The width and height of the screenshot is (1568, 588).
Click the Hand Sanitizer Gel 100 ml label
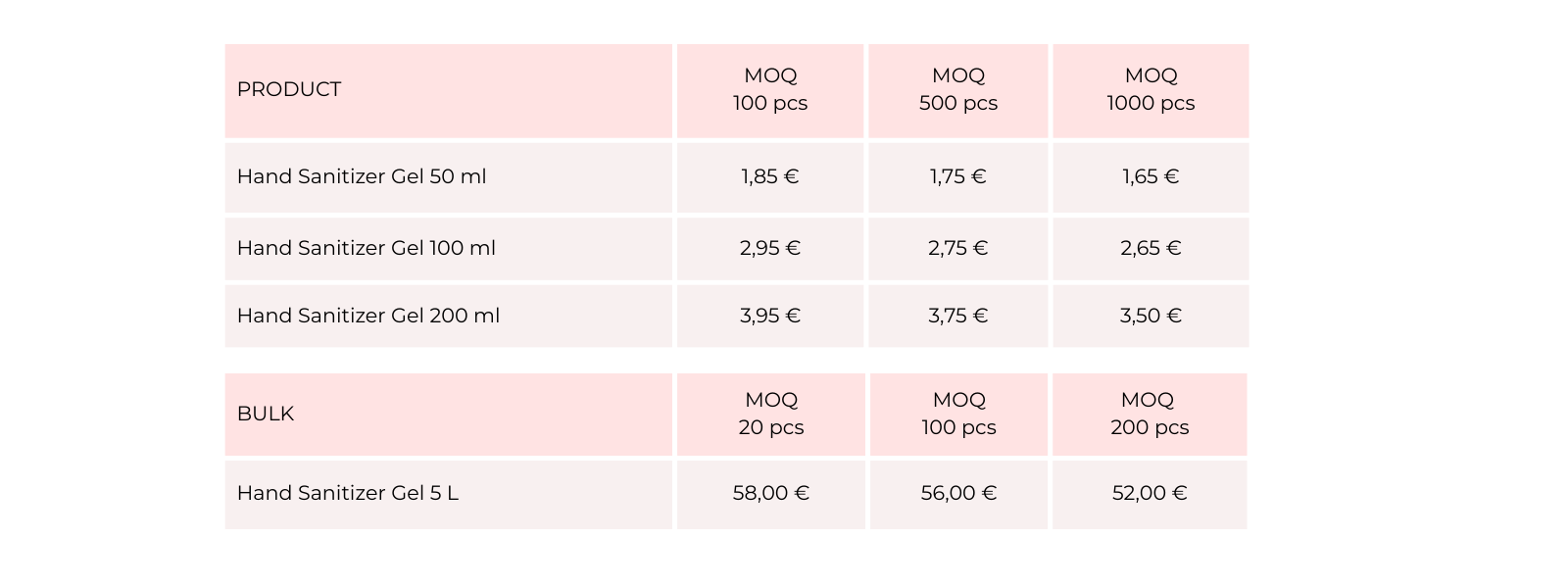(x=367, y=248)
